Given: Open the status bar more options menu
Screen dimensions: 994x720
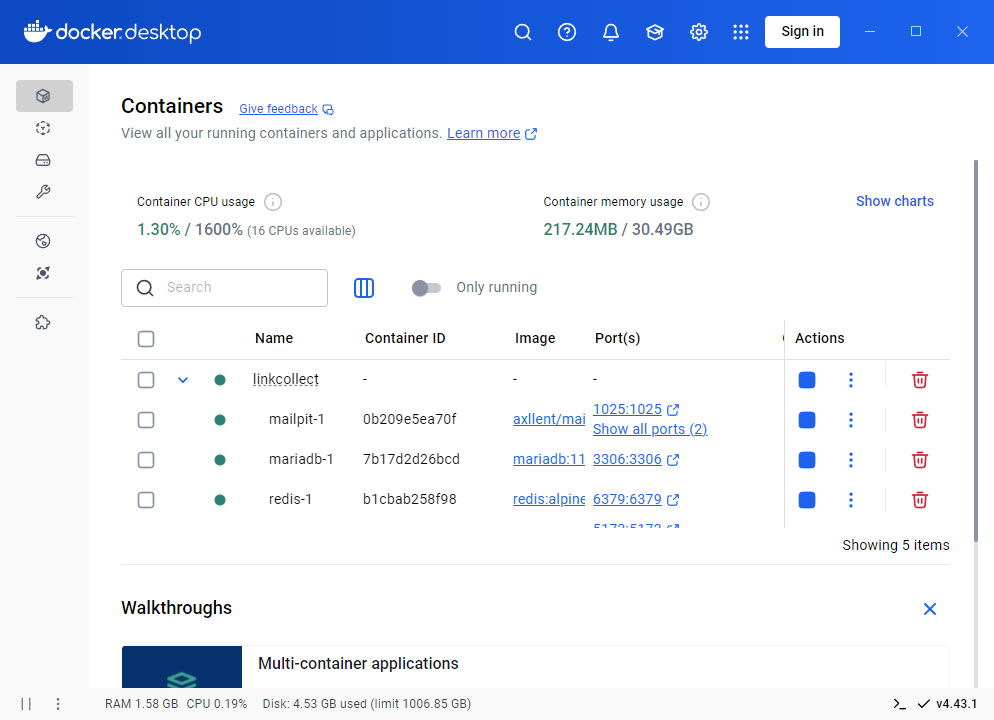Looking at the screenshot, I should (58, 704).
